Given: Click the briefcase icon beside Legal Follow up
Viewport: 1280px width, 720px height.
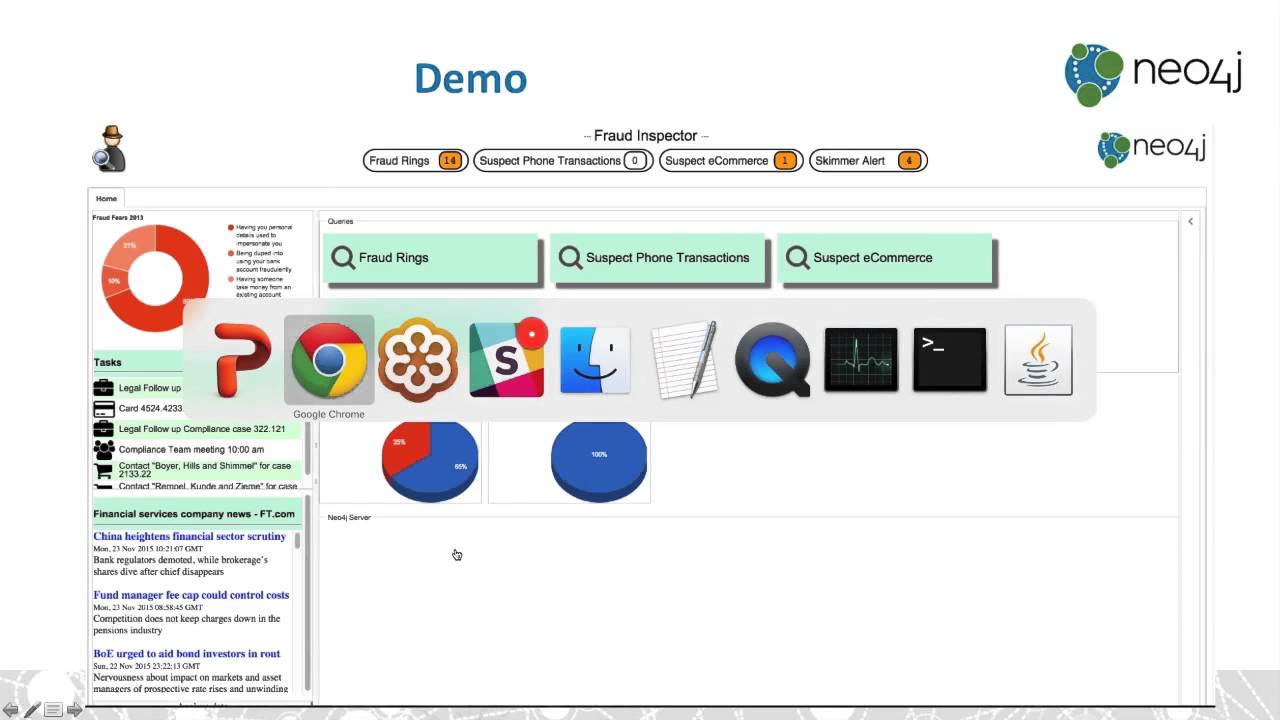Looking at the screenshot, I should (103, 388).
